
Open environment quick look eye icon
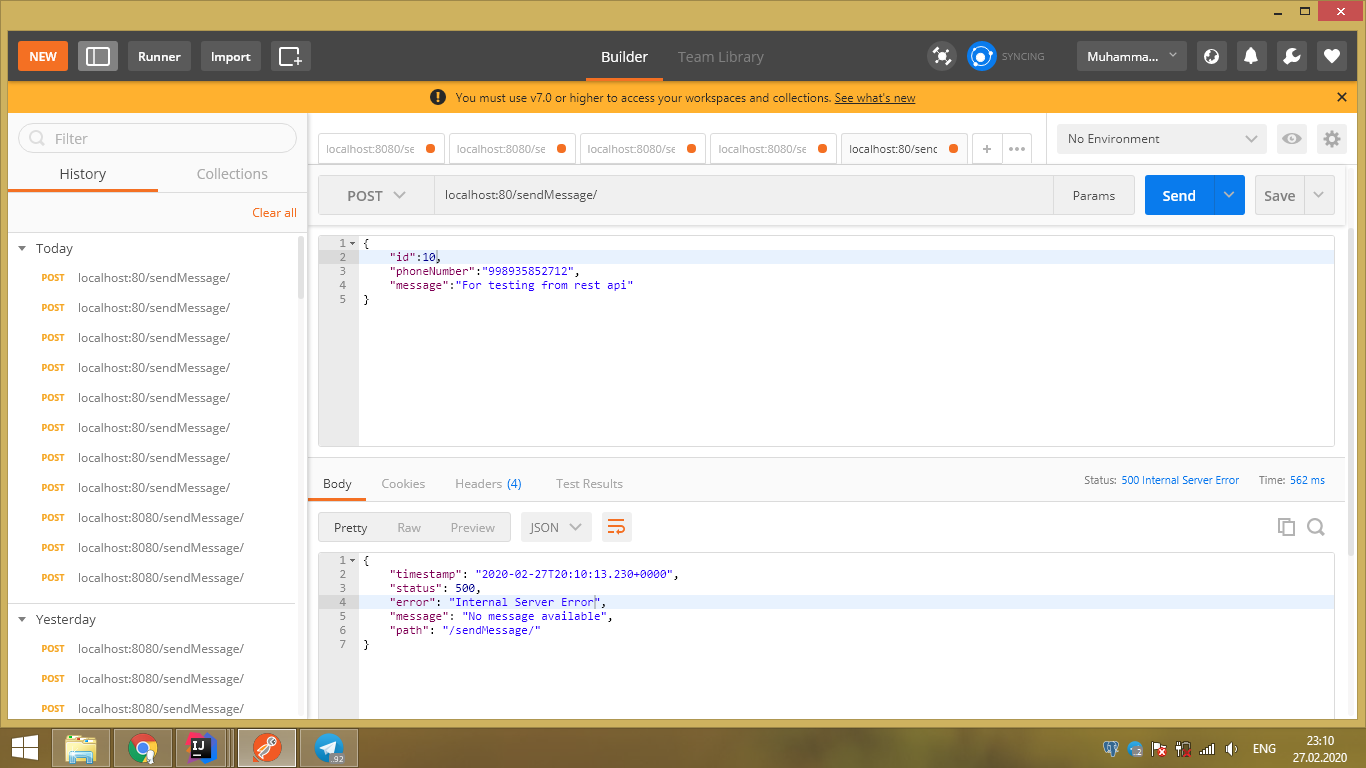coord(1292,139)
